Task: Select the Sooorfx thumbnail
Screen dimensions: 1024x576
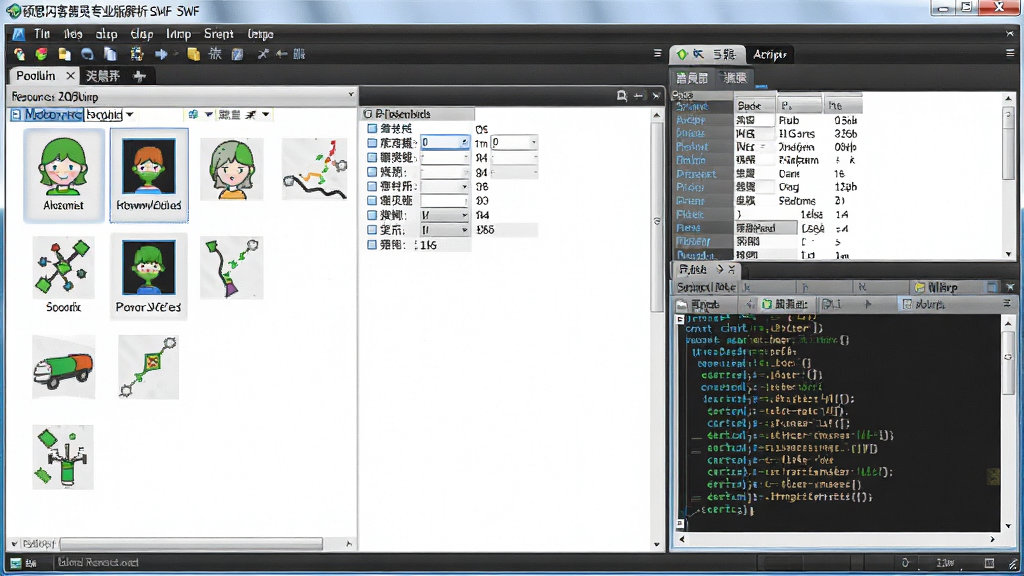Action: (63, 275)
